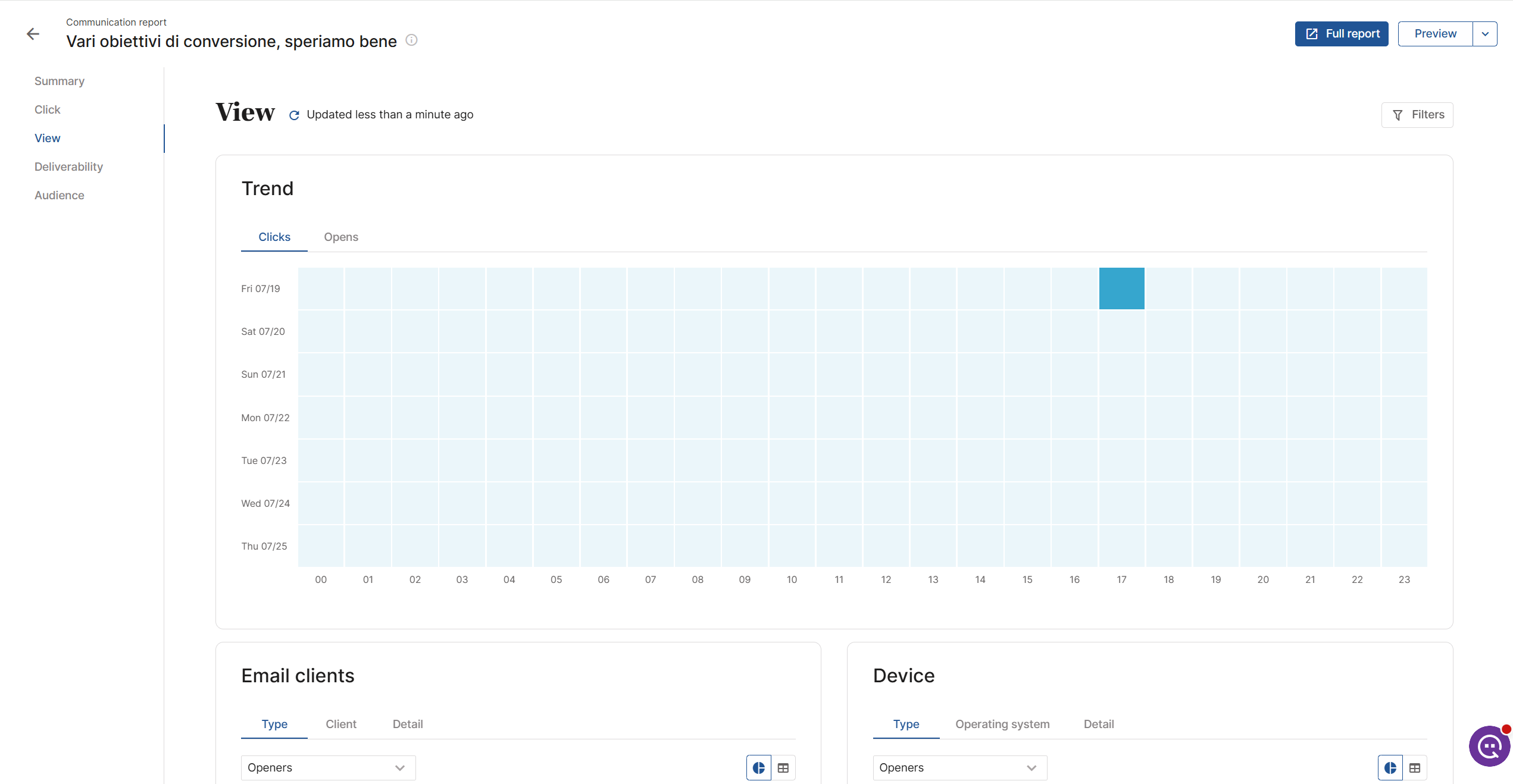
Task: Click the hour '17' axis label
Action: pos(1121,579)
